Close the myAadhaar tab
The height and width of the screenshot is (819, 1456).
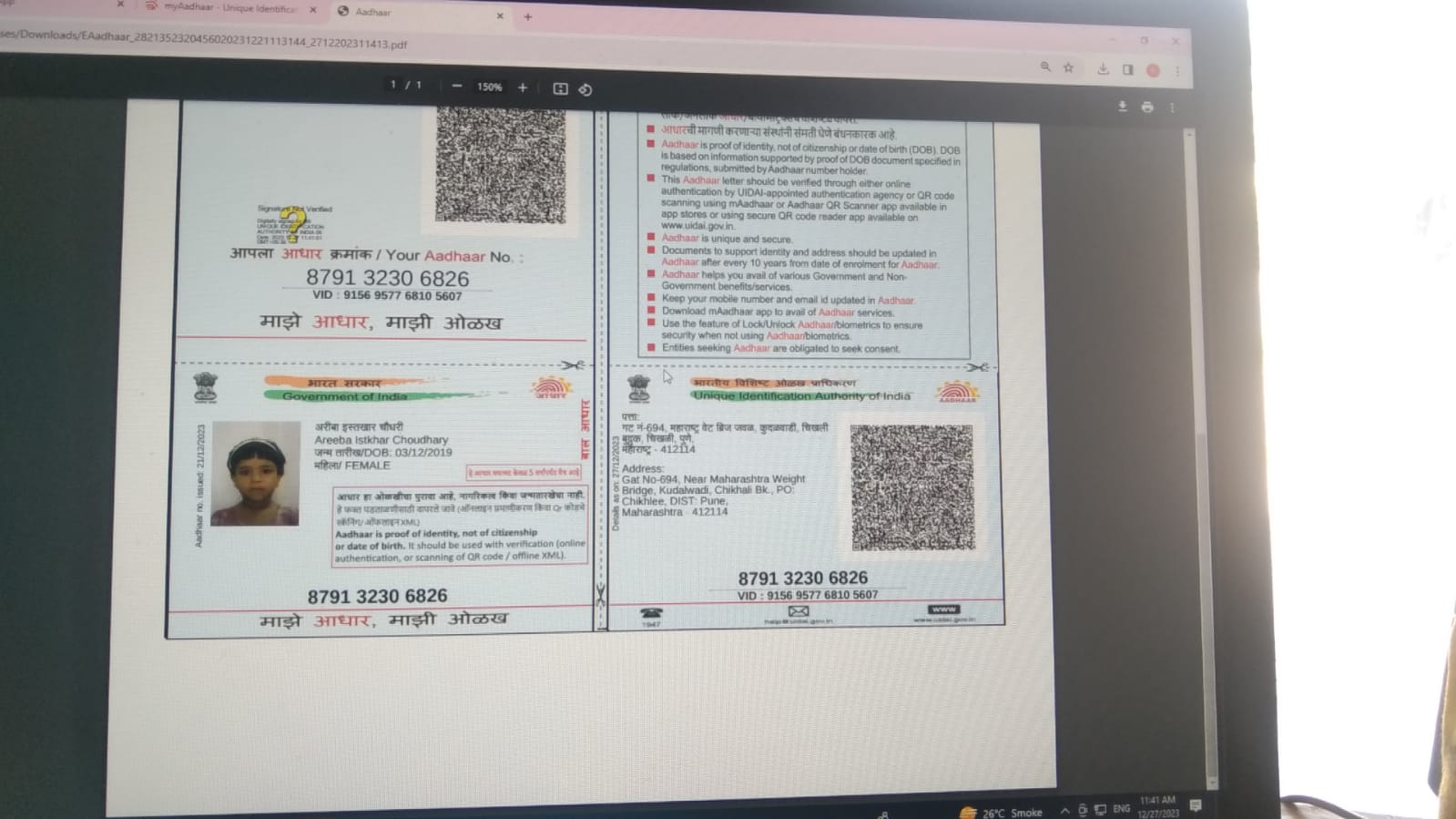tap(313, 9)
